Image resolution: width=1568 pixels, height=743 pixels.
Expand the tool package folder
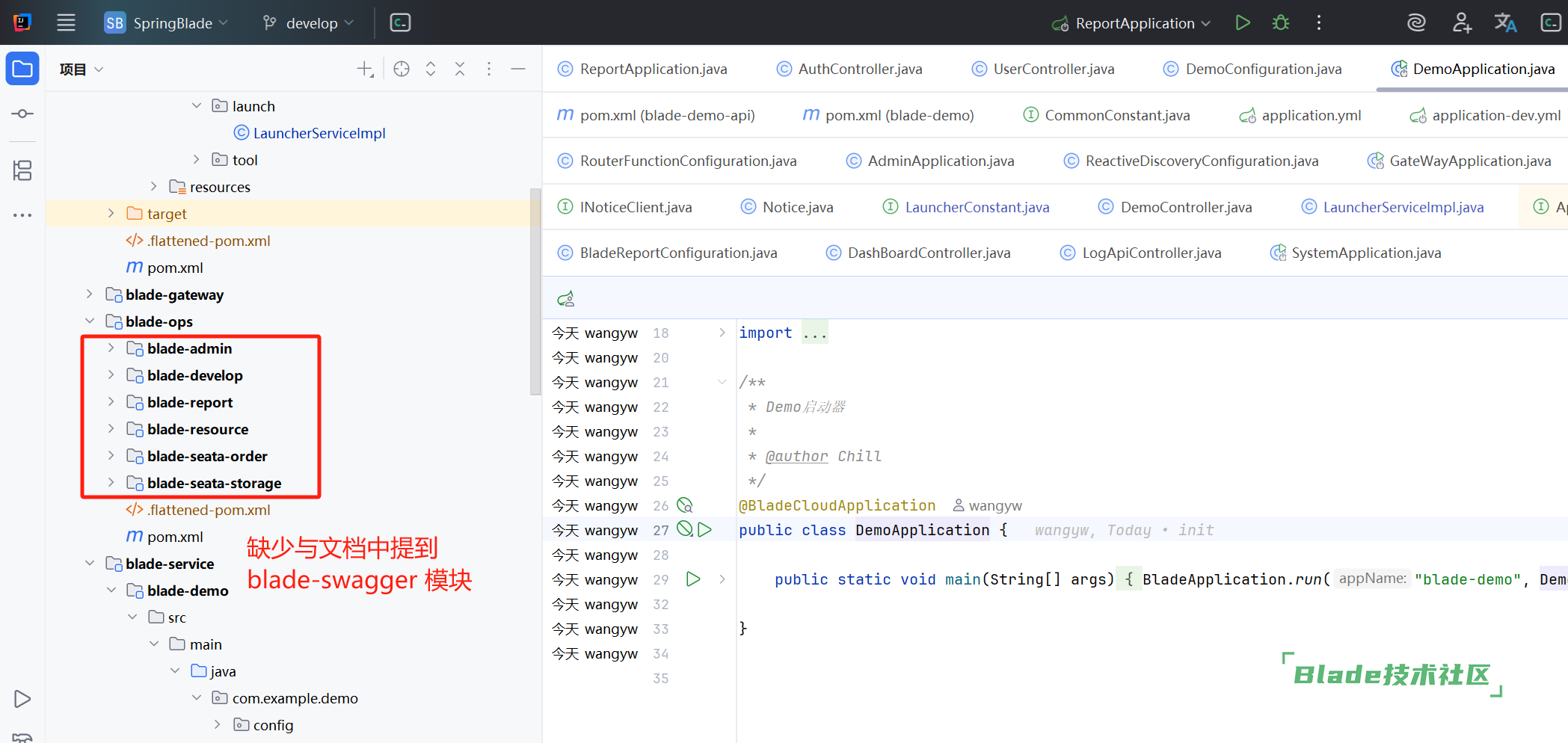tap(197, 160)
